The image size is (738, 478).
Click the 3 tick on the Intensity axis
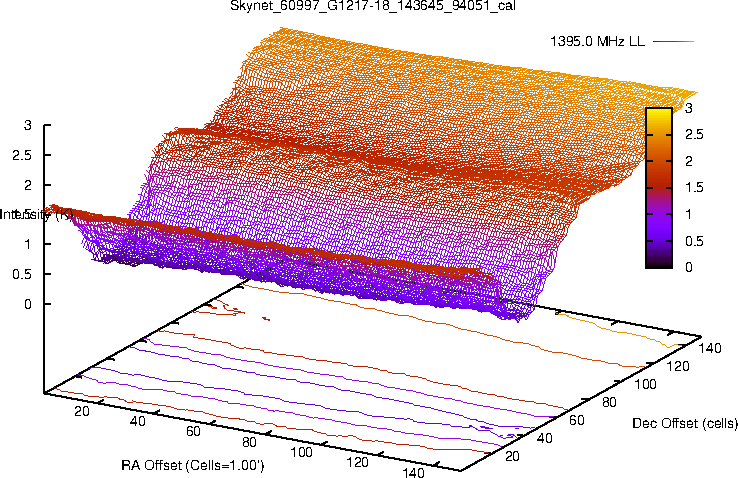pos(28,125)
